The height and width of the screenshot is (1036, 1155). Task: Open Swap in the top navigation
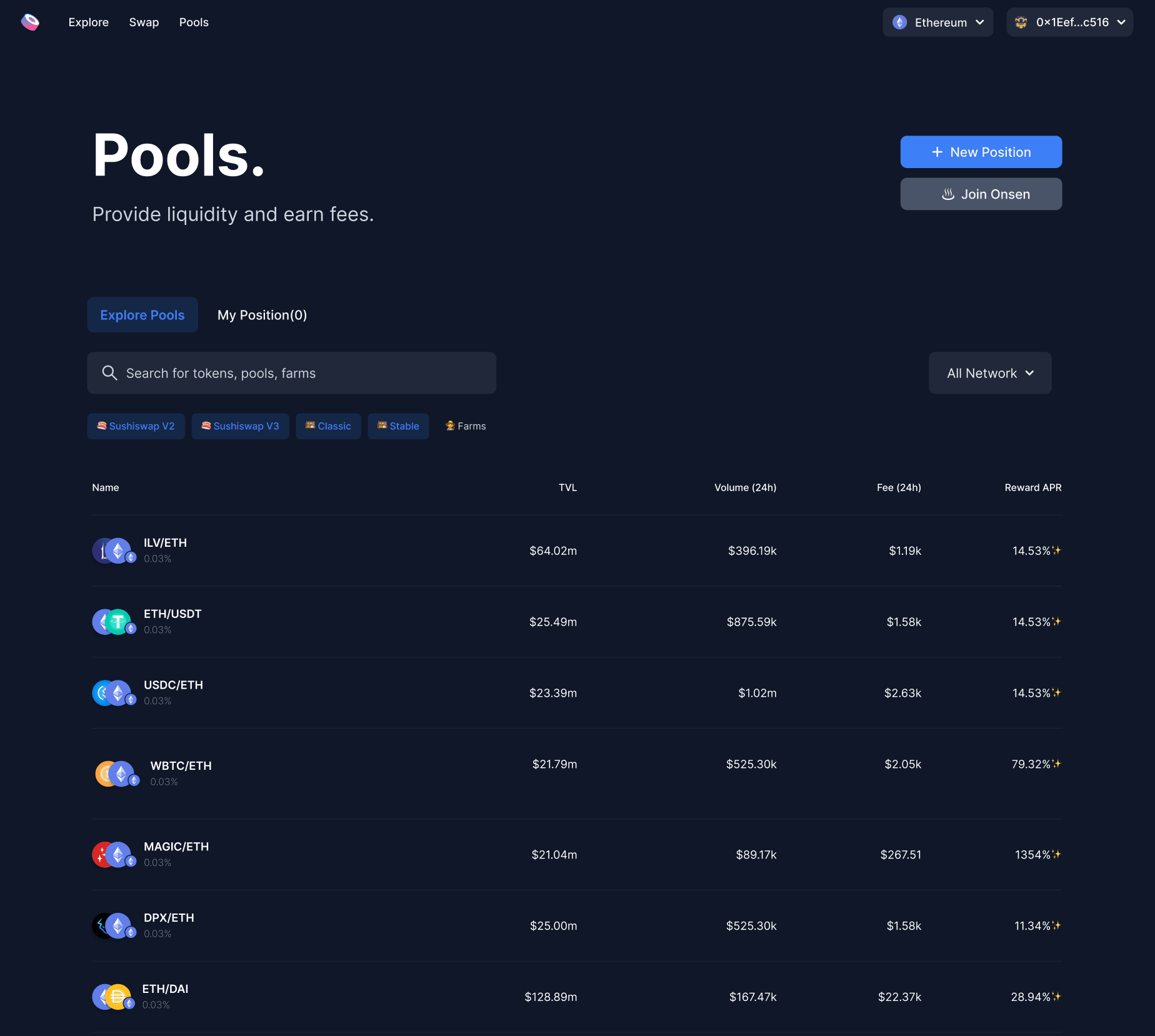click(x=144, y=22)
